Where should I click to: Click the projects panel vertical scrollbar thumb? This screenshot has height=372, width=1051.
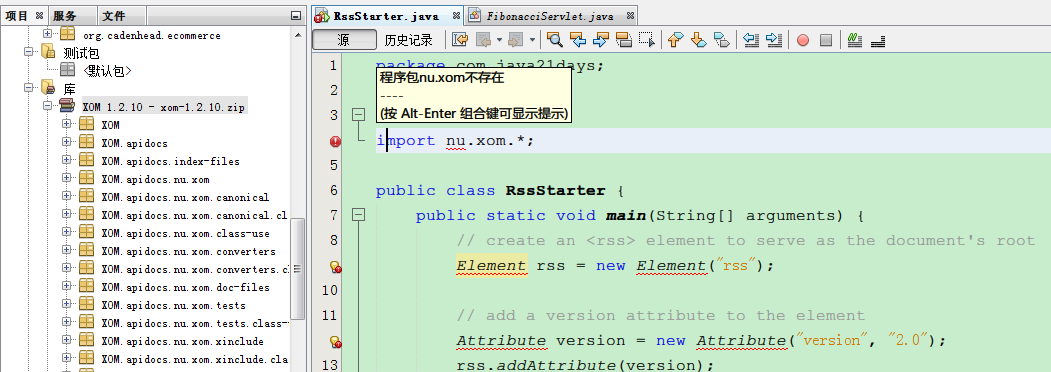coord(298,268)
